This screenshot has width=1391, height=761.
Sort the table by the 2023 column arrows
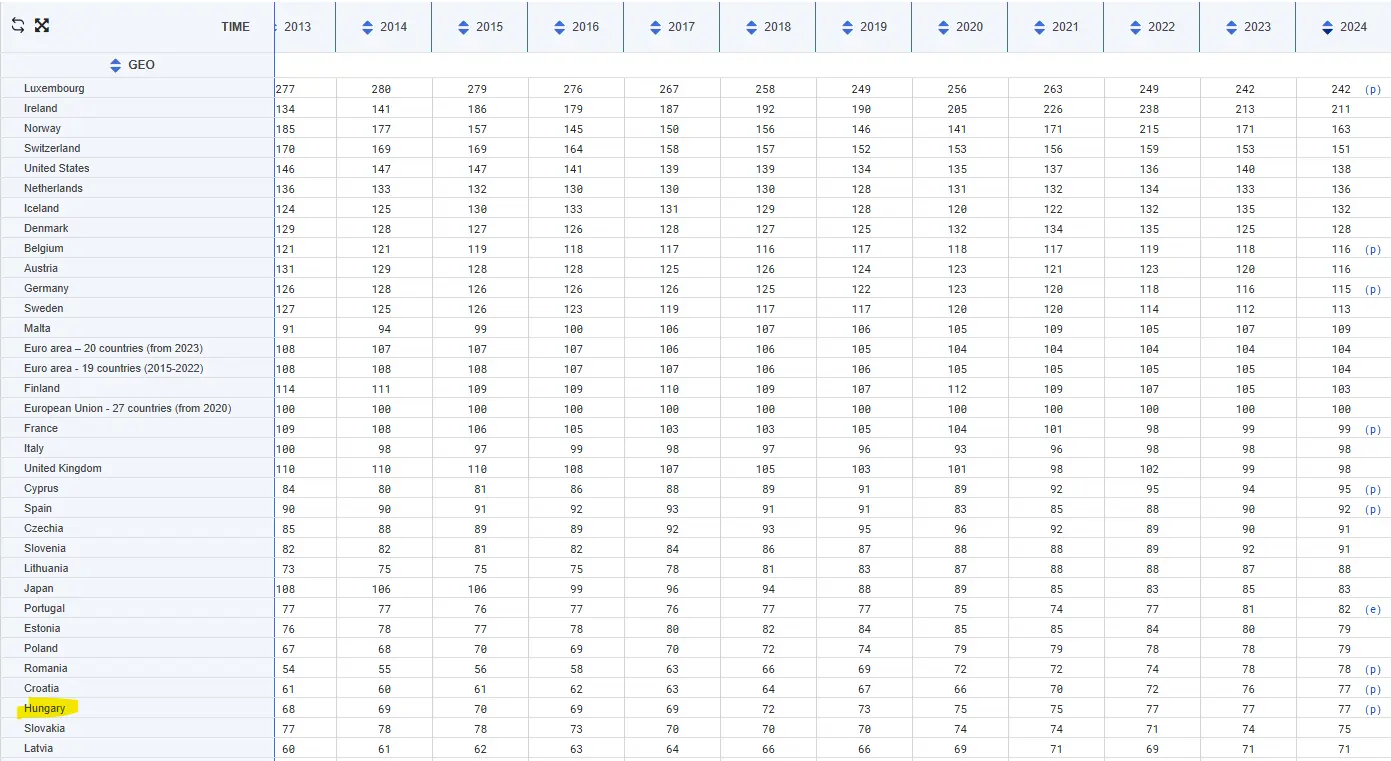click(1231, 27)
